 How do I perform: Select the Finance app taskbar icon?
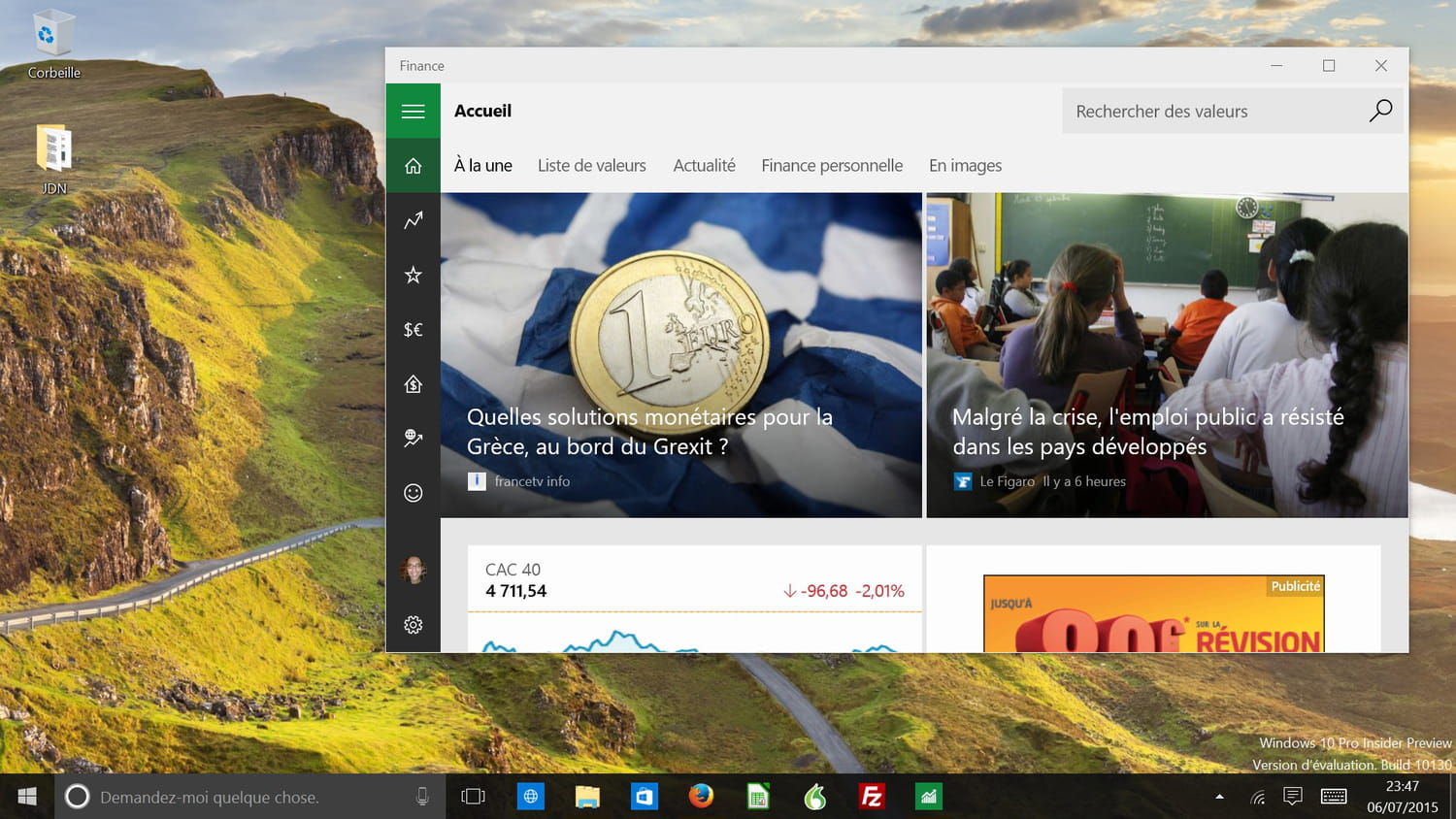[929, 797]
